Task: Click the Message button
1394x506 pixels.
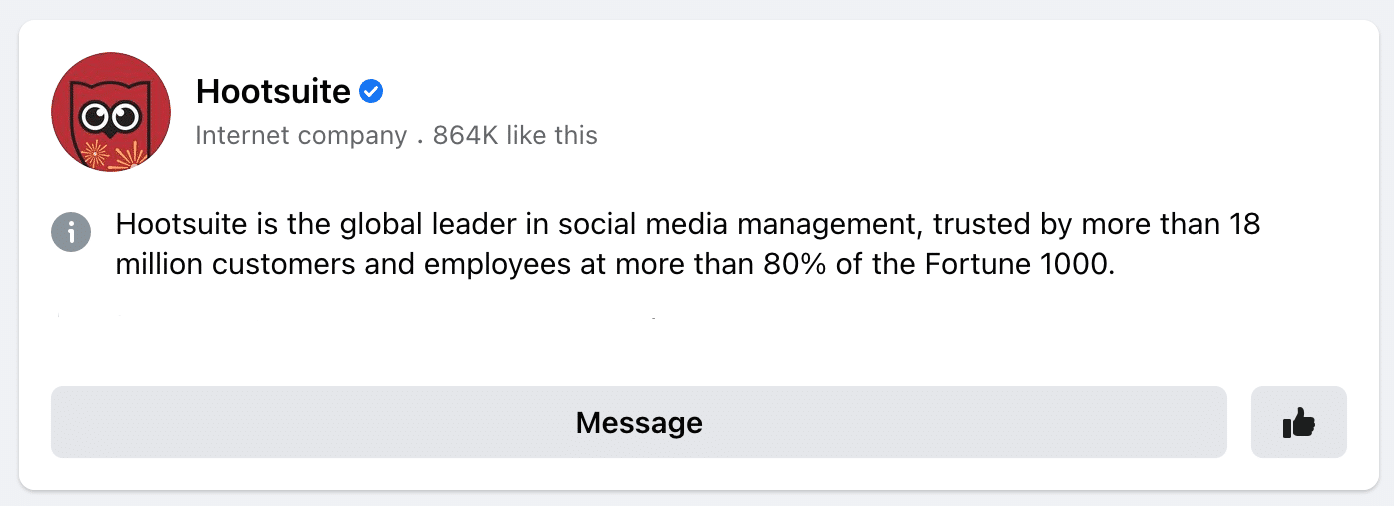Action: (x=639, y=422)
